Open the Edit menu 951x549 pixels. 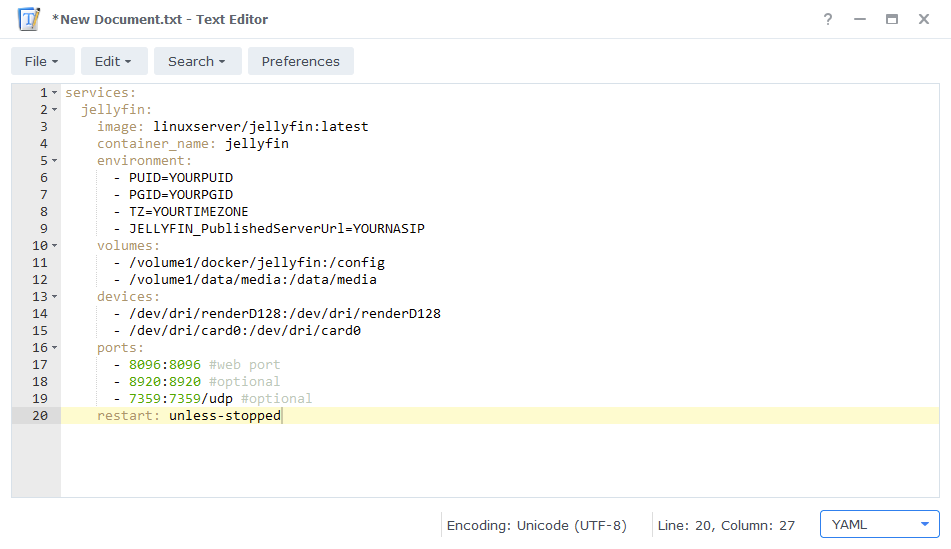(x=114, y=61)
